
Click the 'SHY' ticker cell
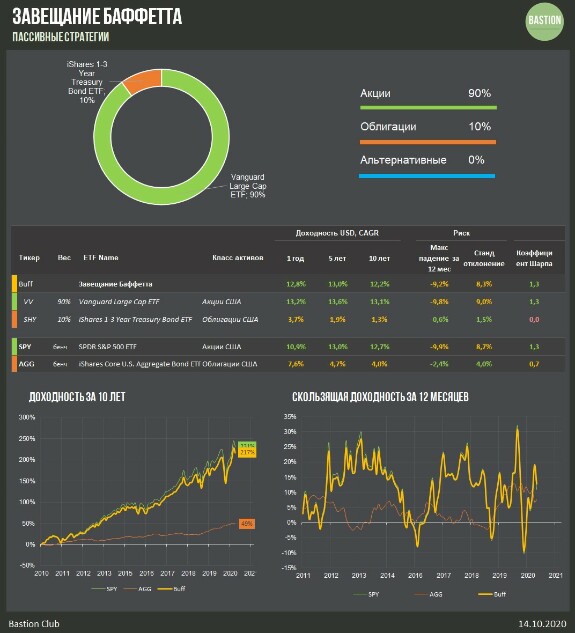pyautogui.click(x=29, y=319)
